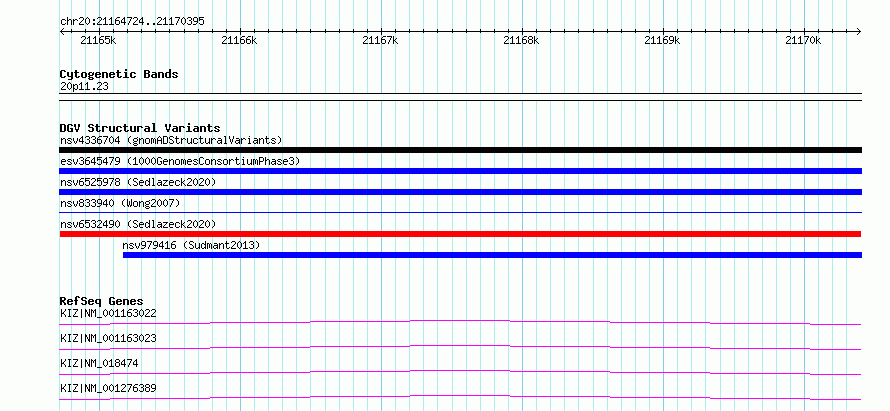
Task: Click the KIZ|NM_001276389 magenta gene line
Action: pos(460,397)
